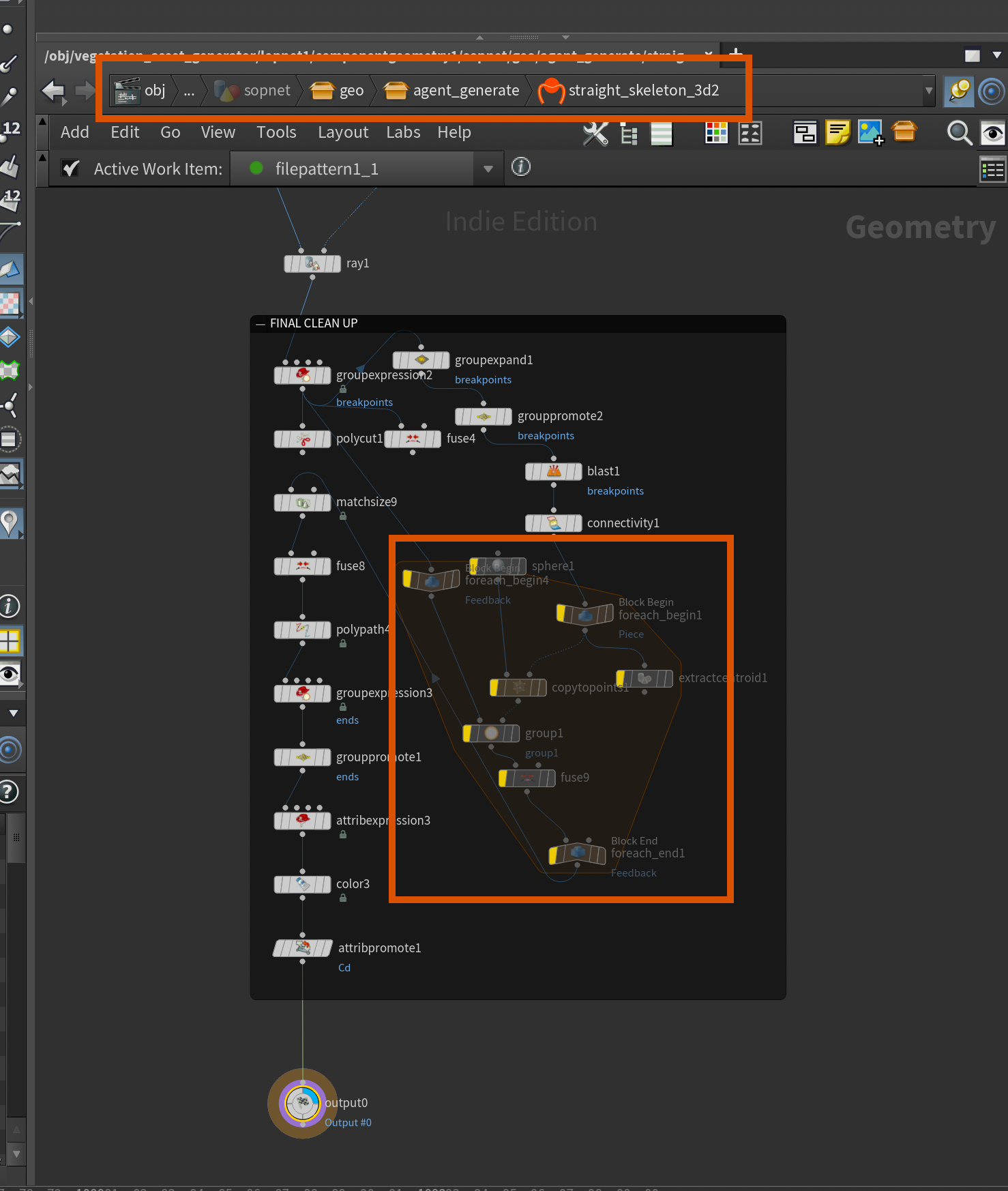The image size is (1008, 1191).
Task: Select the attribexpression3 node icon
Action: 303,821
